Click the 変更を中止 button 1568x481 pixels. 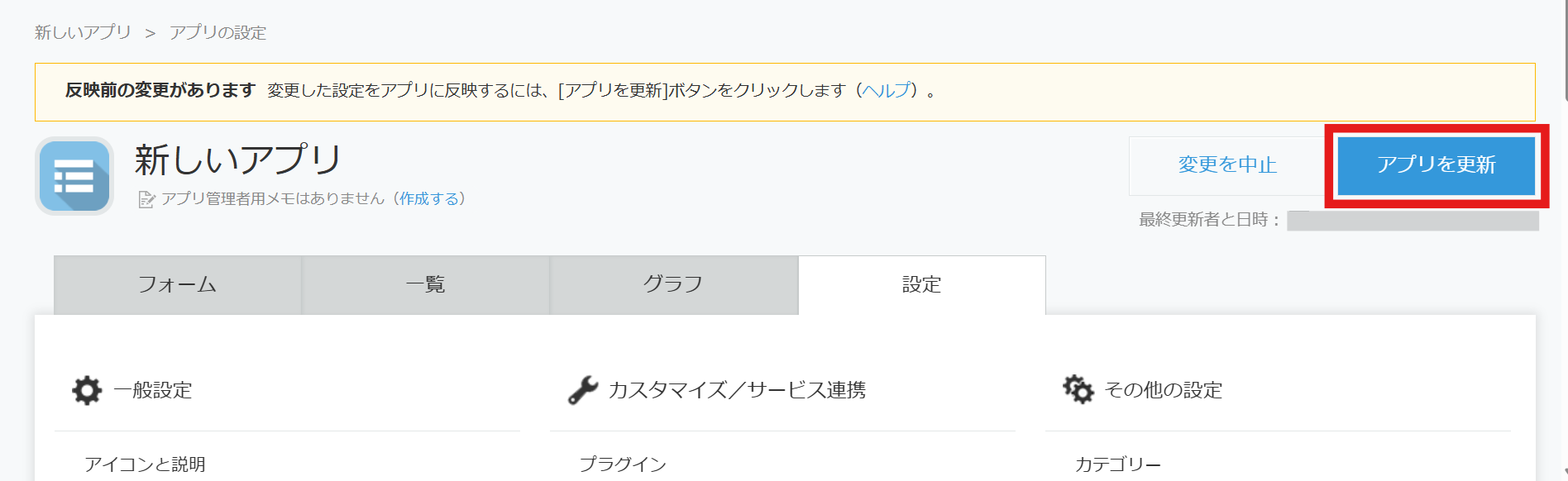click(x=1227, y=165)
